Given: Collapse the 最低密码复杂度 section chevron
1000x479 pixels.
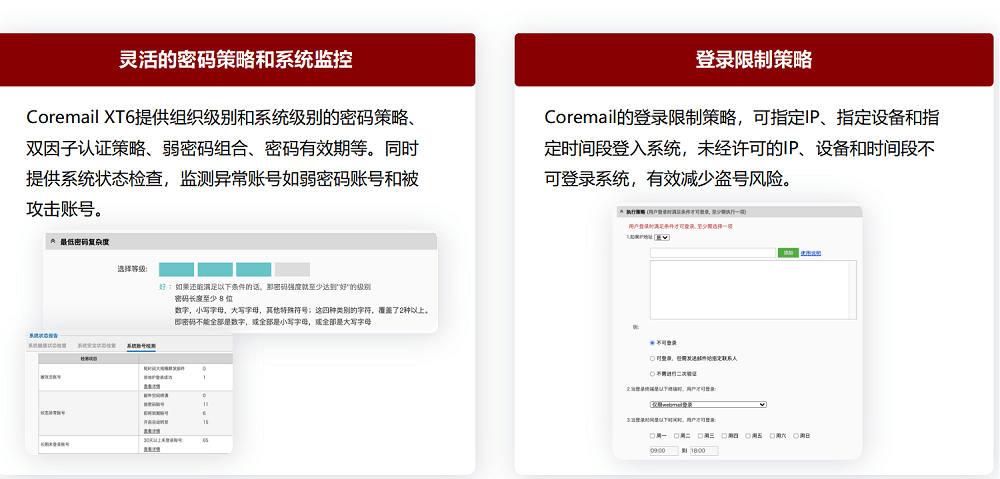Looking at the screenshot, I should click(x=52, y=242).
